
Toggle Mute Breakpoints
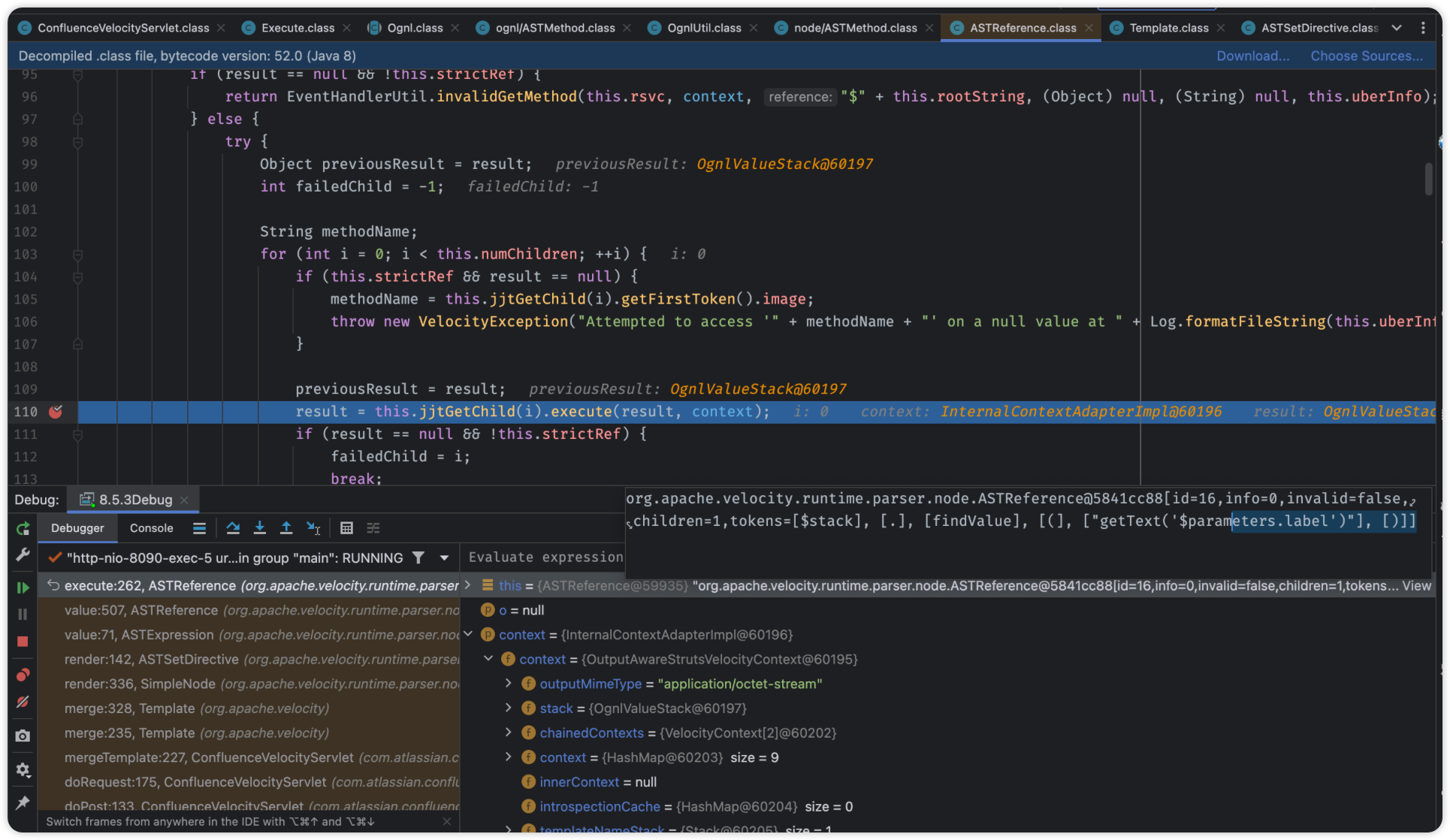click(23, 702)
